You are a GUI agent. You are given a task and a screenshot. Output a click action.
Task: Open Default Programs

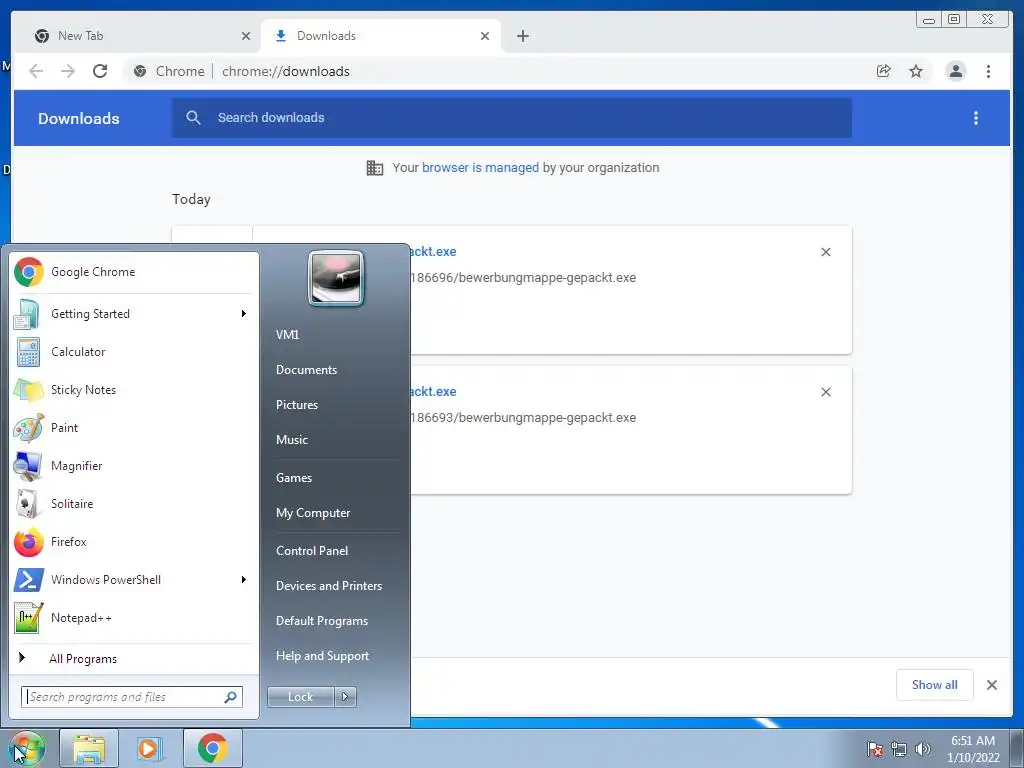click(322, 621)
